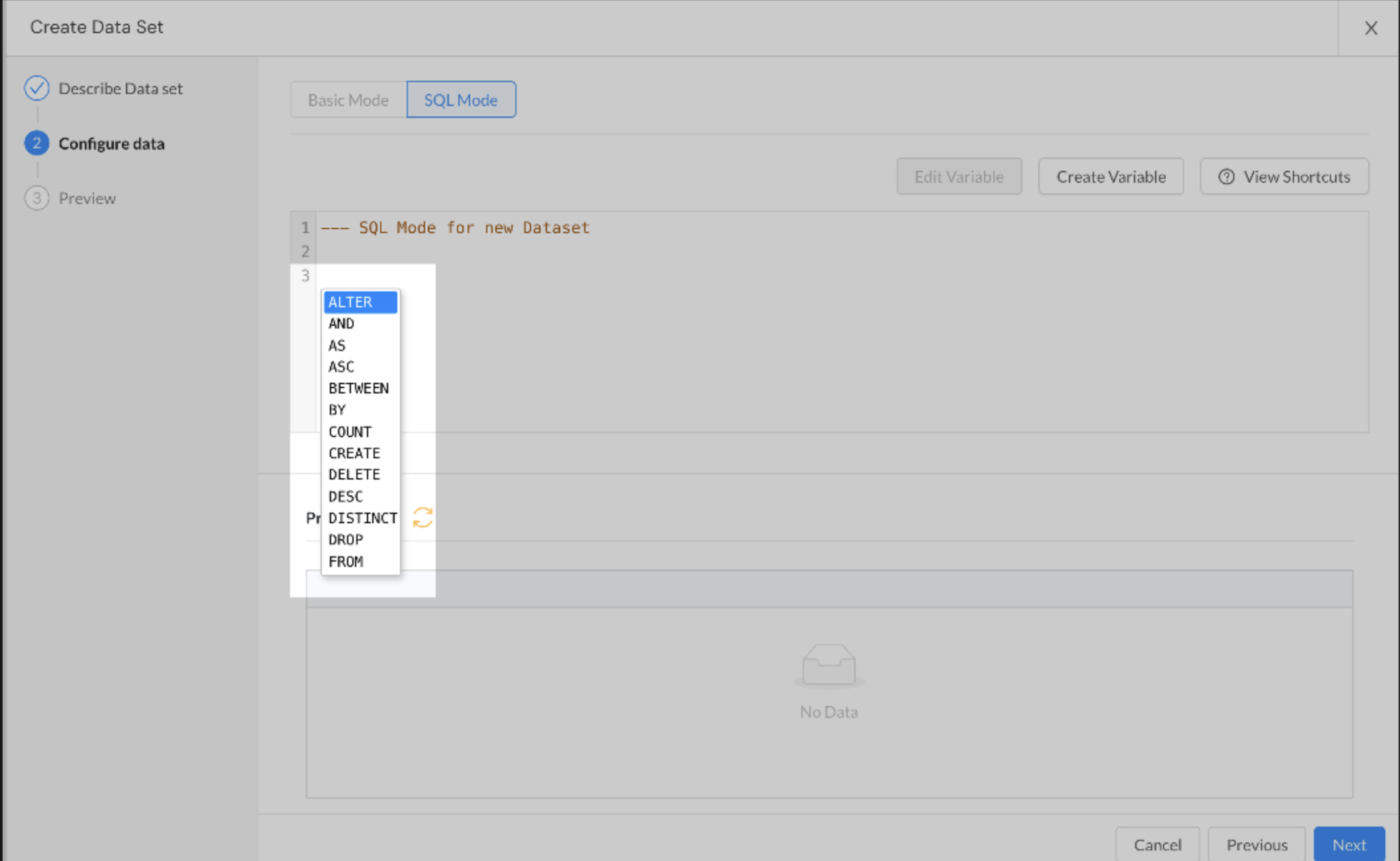Screen dimensions: 1400x861
Task: Pick DISTINCT from the keyword list
Action: 360,518
